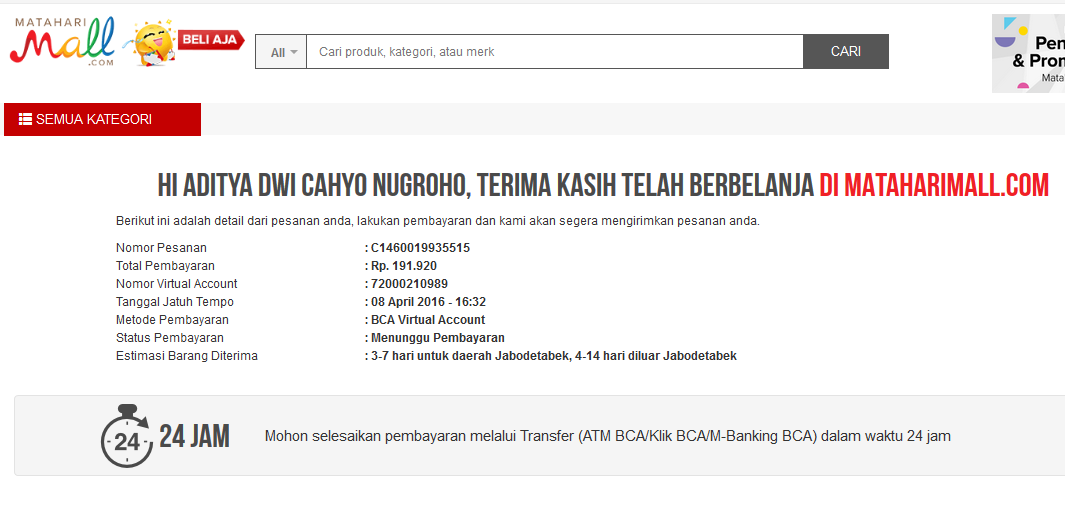Click the 24 JAM heading text

(194, 436)
